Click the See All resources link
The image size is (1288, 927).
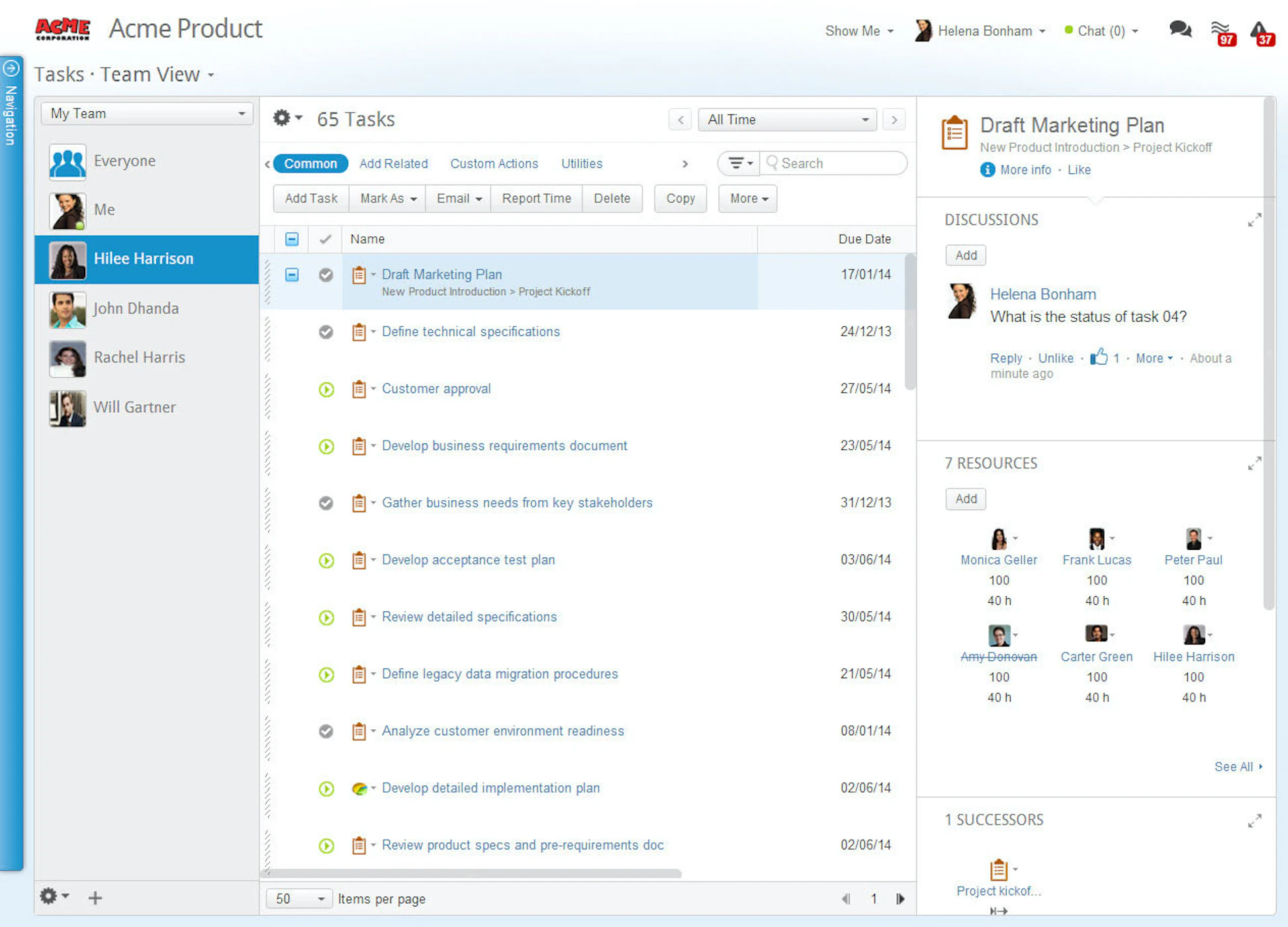click(x=1235, y=766)
